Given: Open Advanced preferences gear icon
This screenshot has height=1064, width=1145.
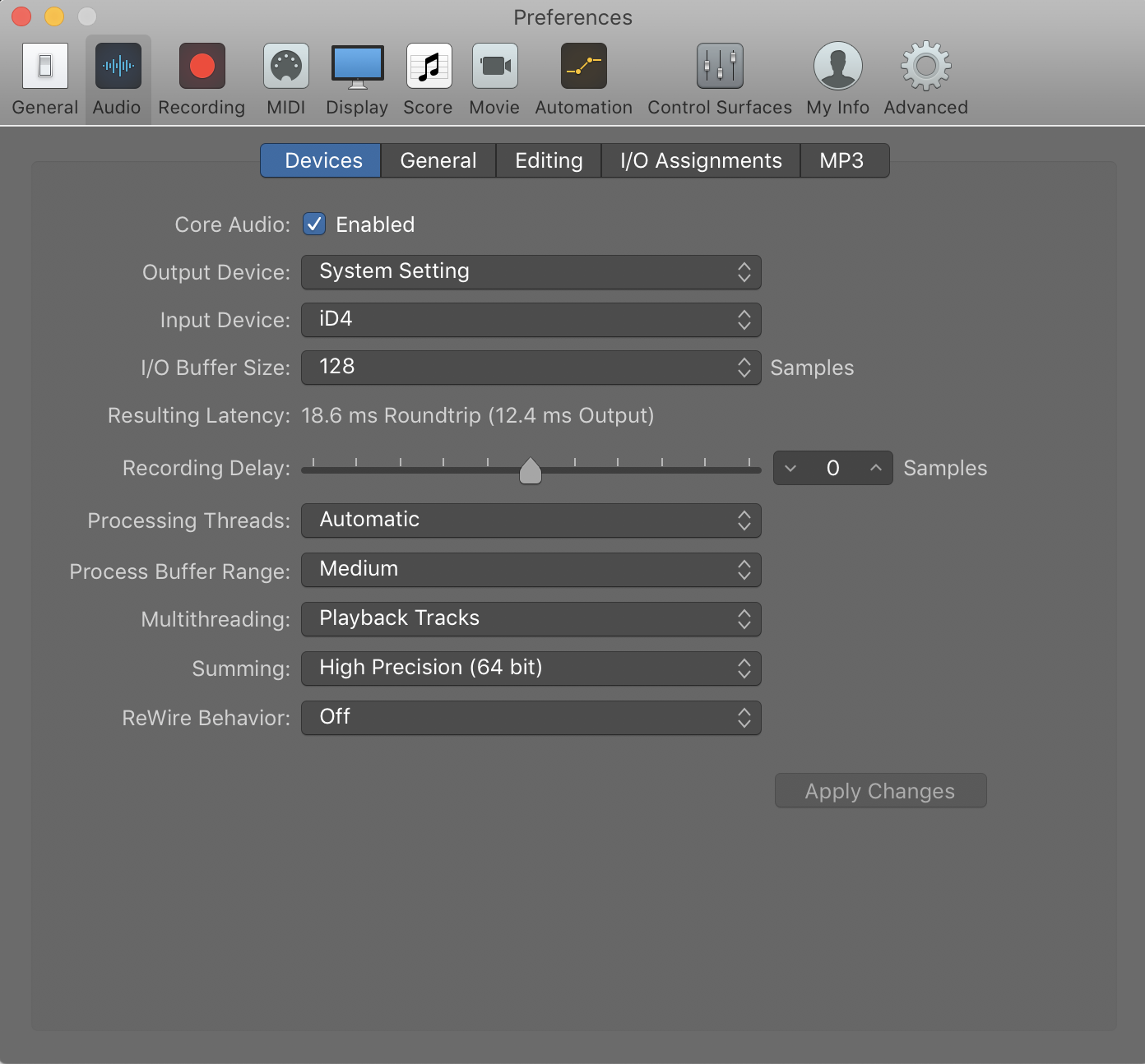Looking at the screenshot, I should coord(926,66).
